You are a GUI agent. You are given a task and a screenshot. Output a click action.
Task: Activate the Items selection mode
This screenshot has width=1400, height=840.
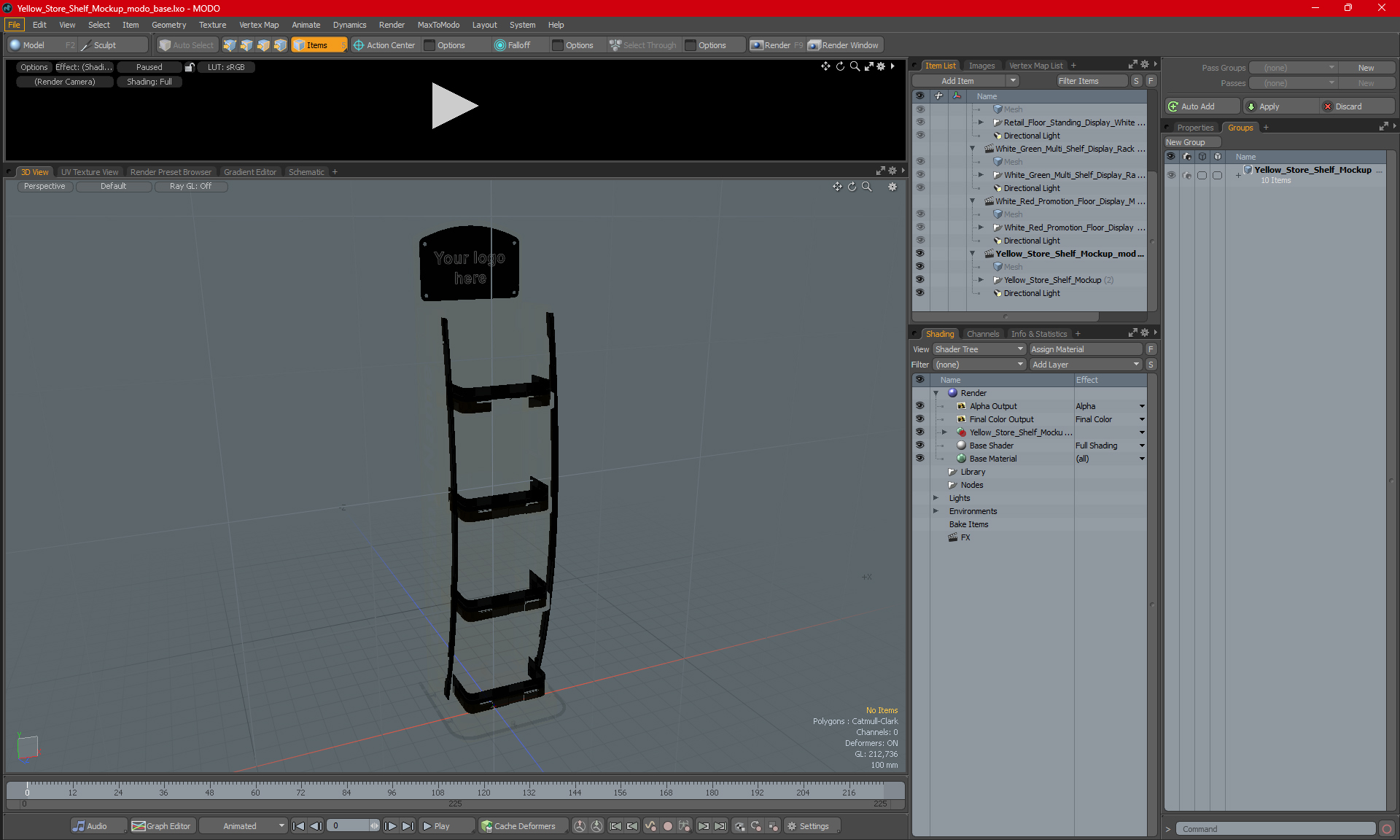[x=319, y=45]
